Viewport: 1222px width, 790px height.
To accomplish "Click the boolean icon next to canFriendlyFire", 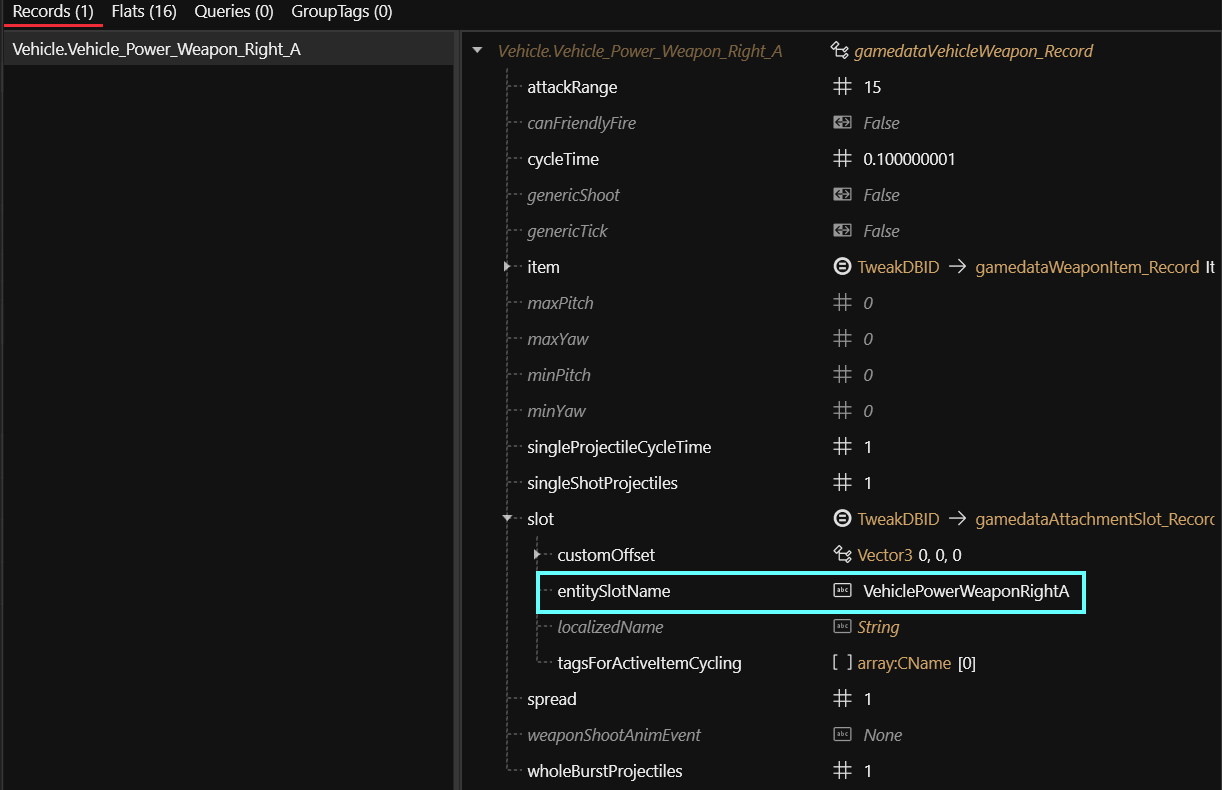I will (x=842, y=123).
